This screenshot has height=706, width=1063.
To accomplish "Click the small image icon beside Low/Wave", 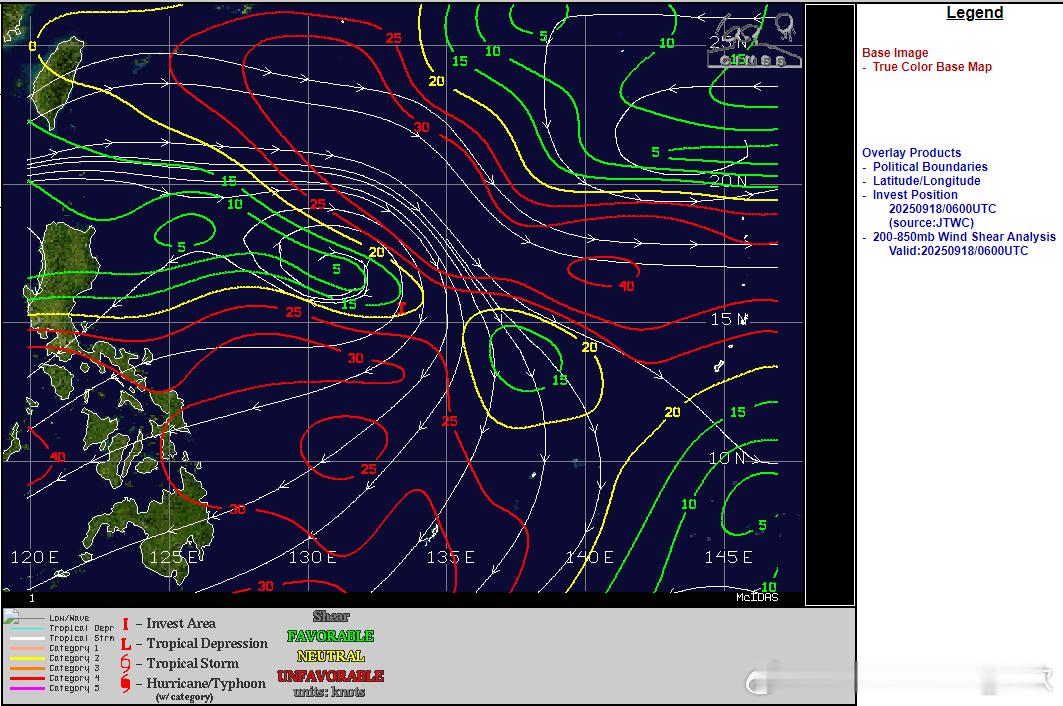I will (x=11, y=616).
